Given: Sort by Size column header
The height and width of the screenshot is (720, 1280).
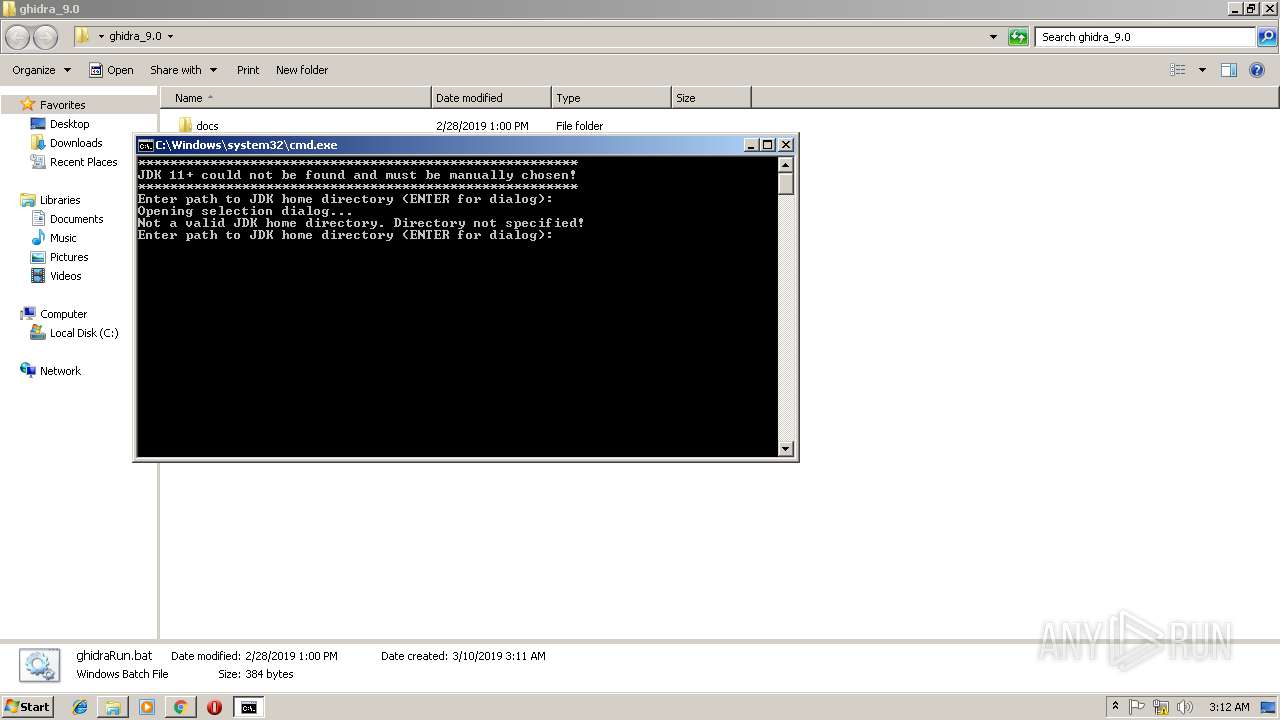Looking at the screenshot, I should click(x=711, y=98).
